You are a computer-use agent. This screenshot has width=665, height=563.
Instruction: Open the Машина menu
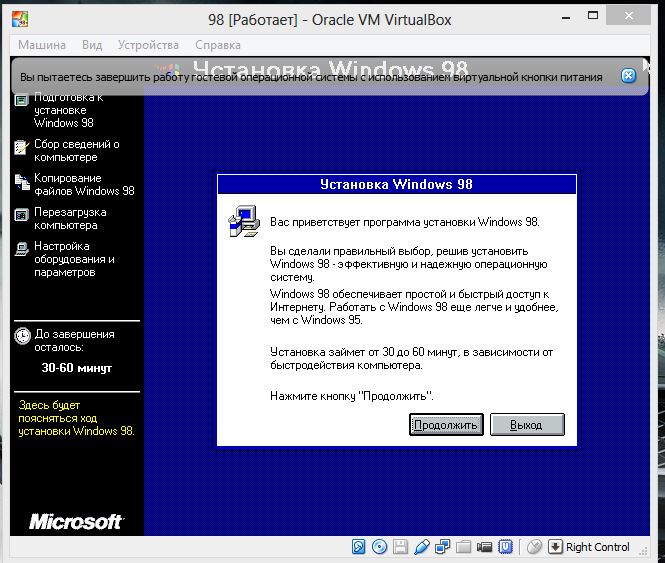(42, 45)
